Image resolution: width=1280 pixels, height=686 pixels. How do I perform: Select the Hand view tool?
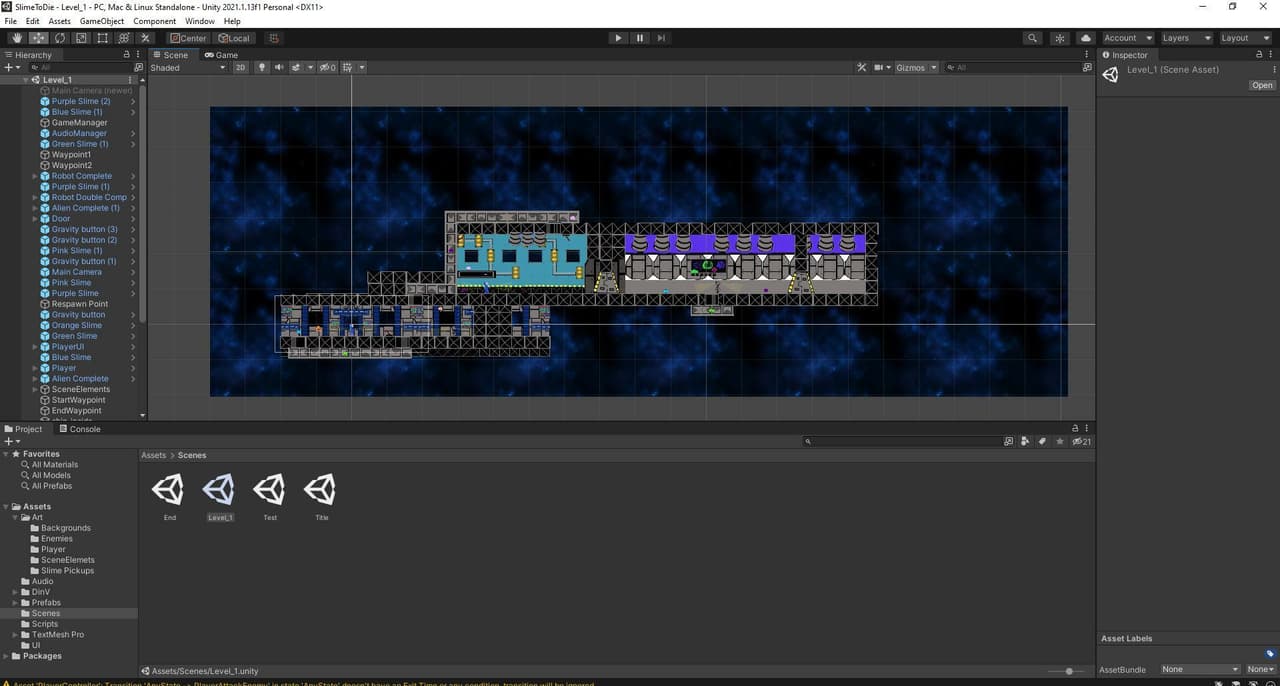pyautogui.click(x=17, y=38)
